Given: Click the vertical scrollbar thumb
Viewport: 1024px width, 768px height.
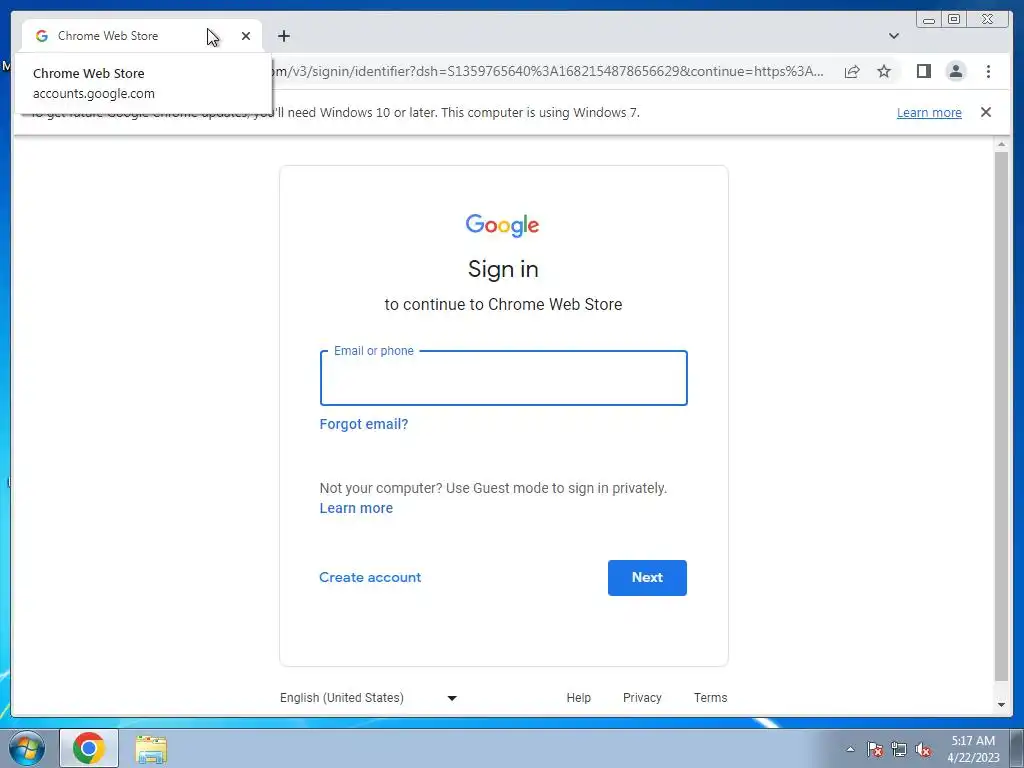Looking at the screenshot, I should pos(1001,417).
